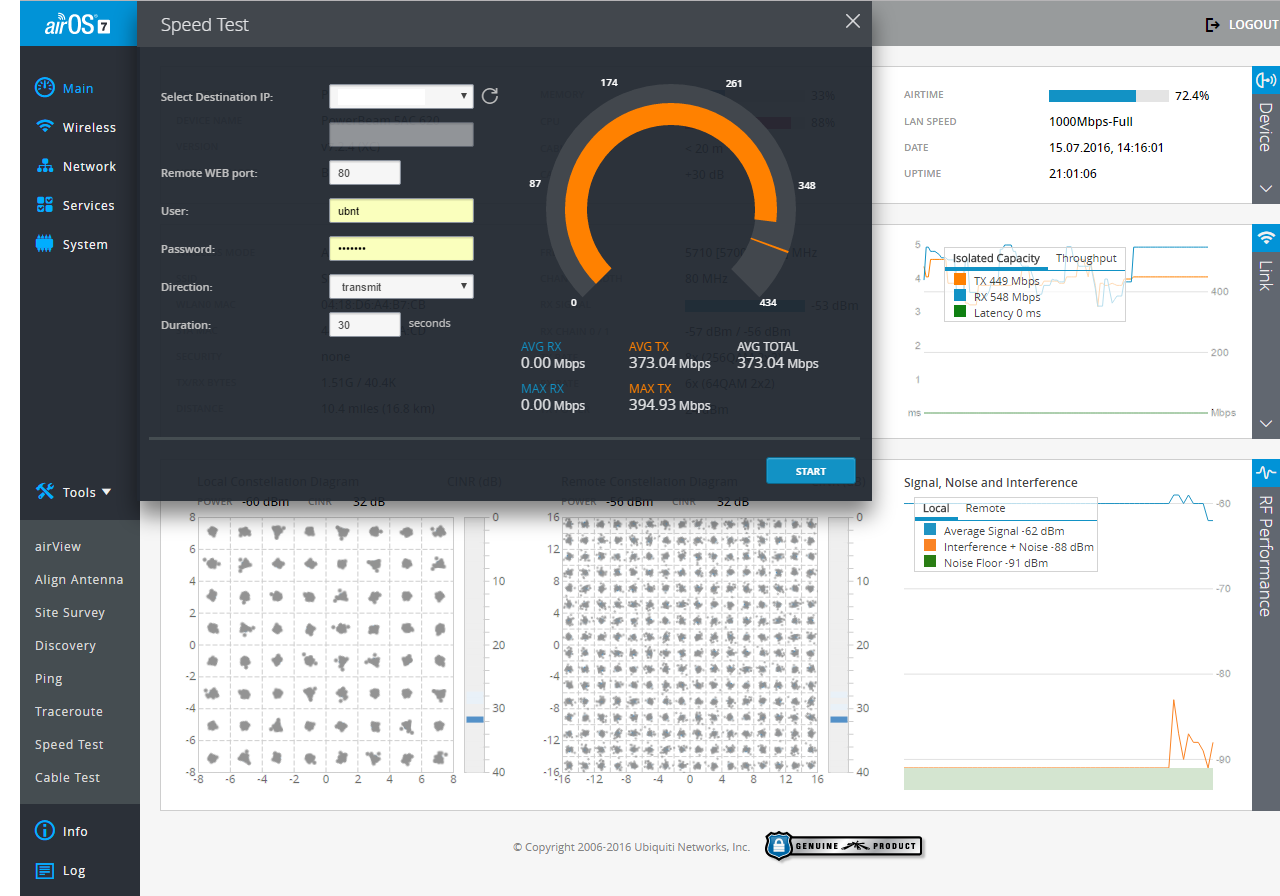Open the System chip icon
Screen dimensions: 1280x896
point(44,244)
